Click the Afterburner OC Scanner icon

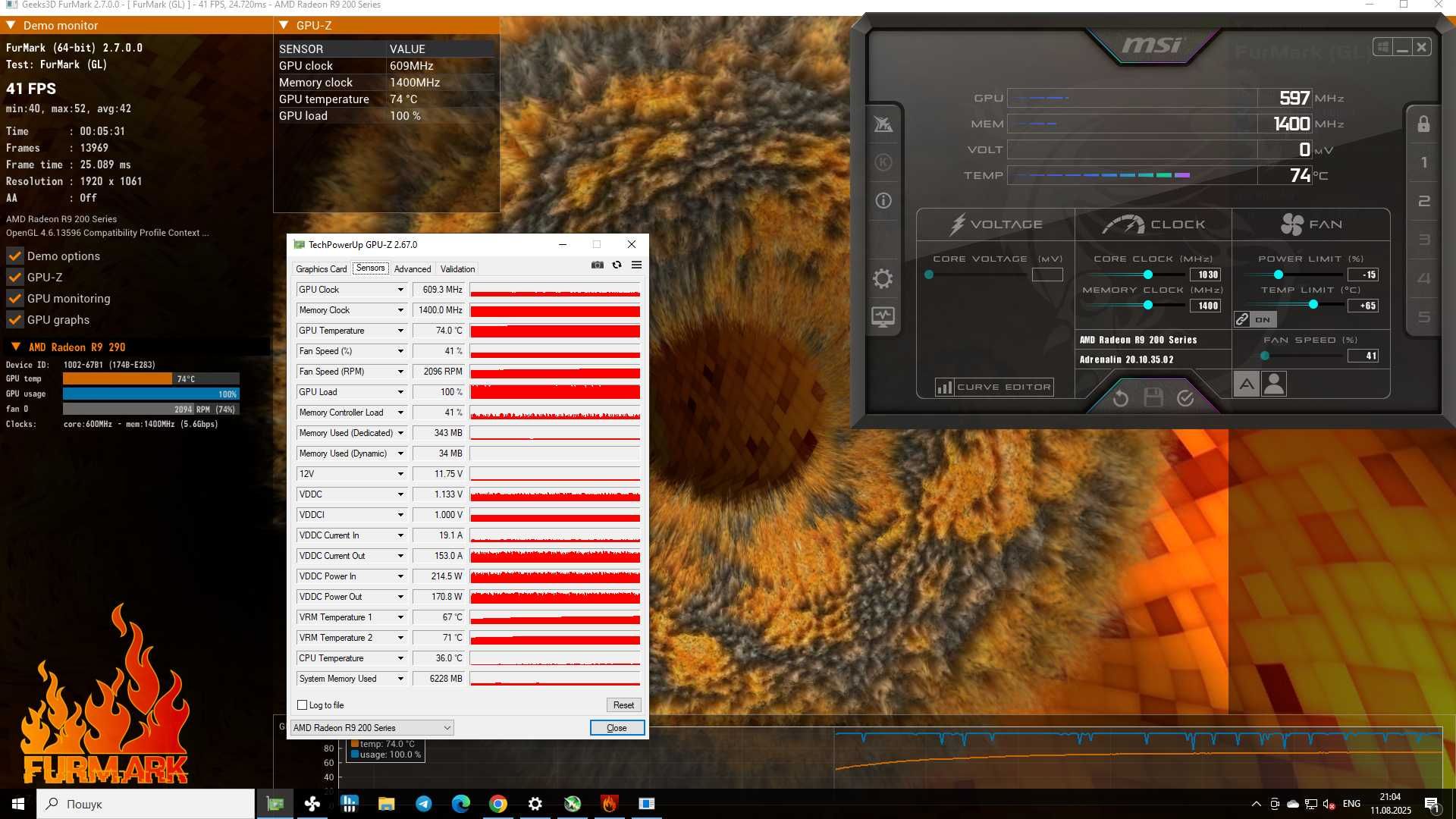pyautogui.click(x=883, y=124)
